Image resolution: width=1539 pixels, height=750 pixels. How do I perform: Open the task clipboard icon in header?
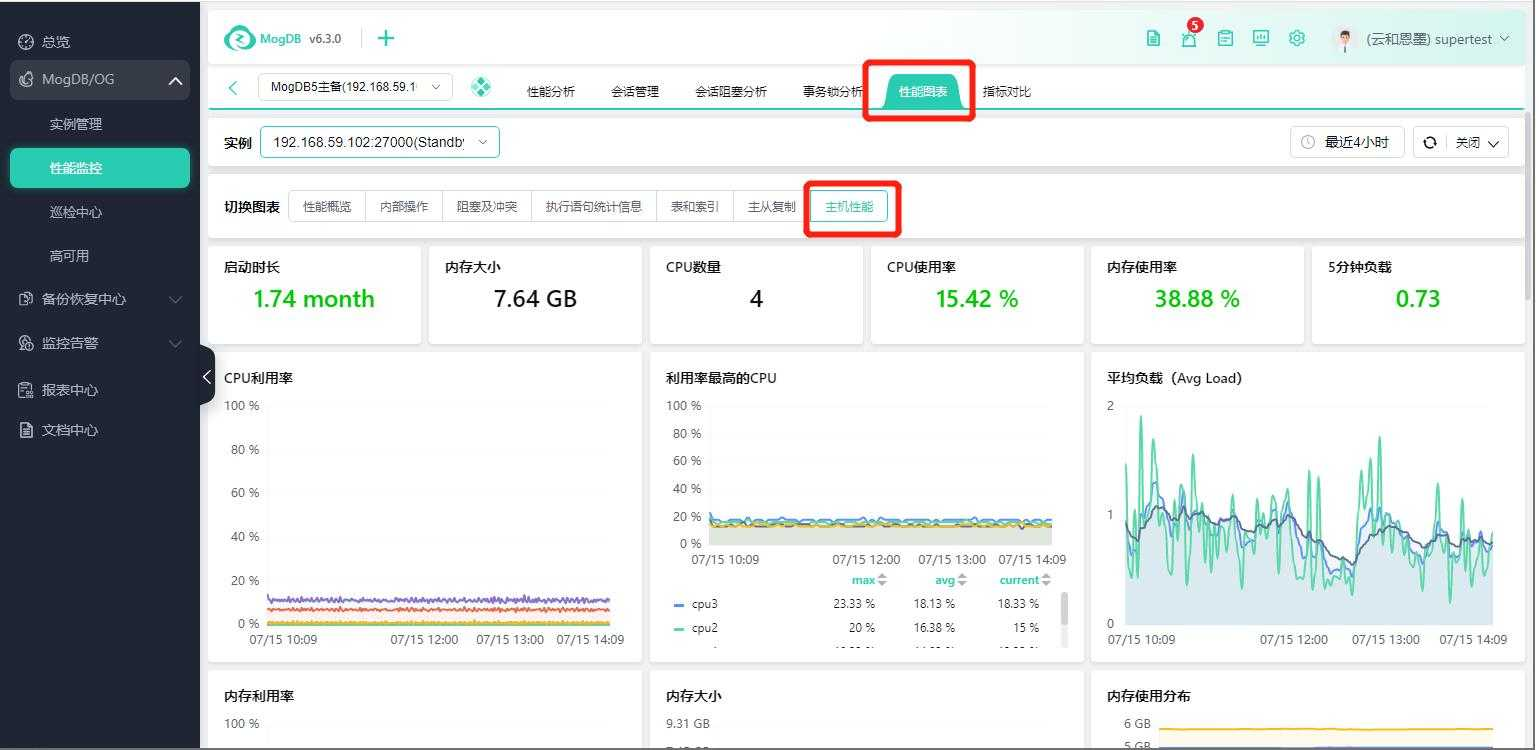[x=1225, y=39]
